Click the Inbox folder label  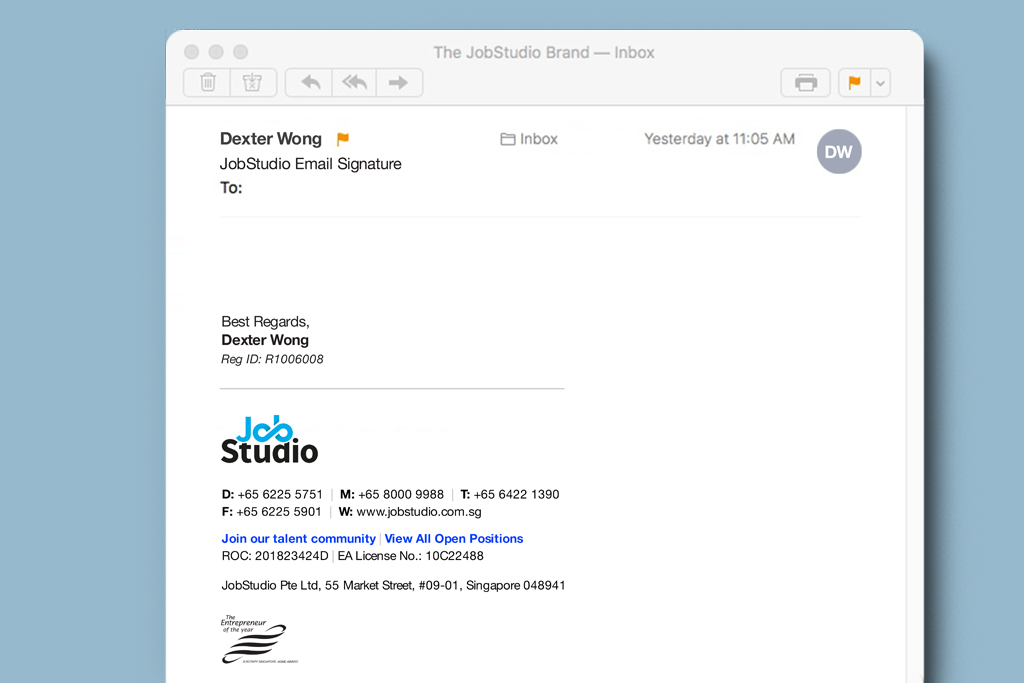pos(529,139)
